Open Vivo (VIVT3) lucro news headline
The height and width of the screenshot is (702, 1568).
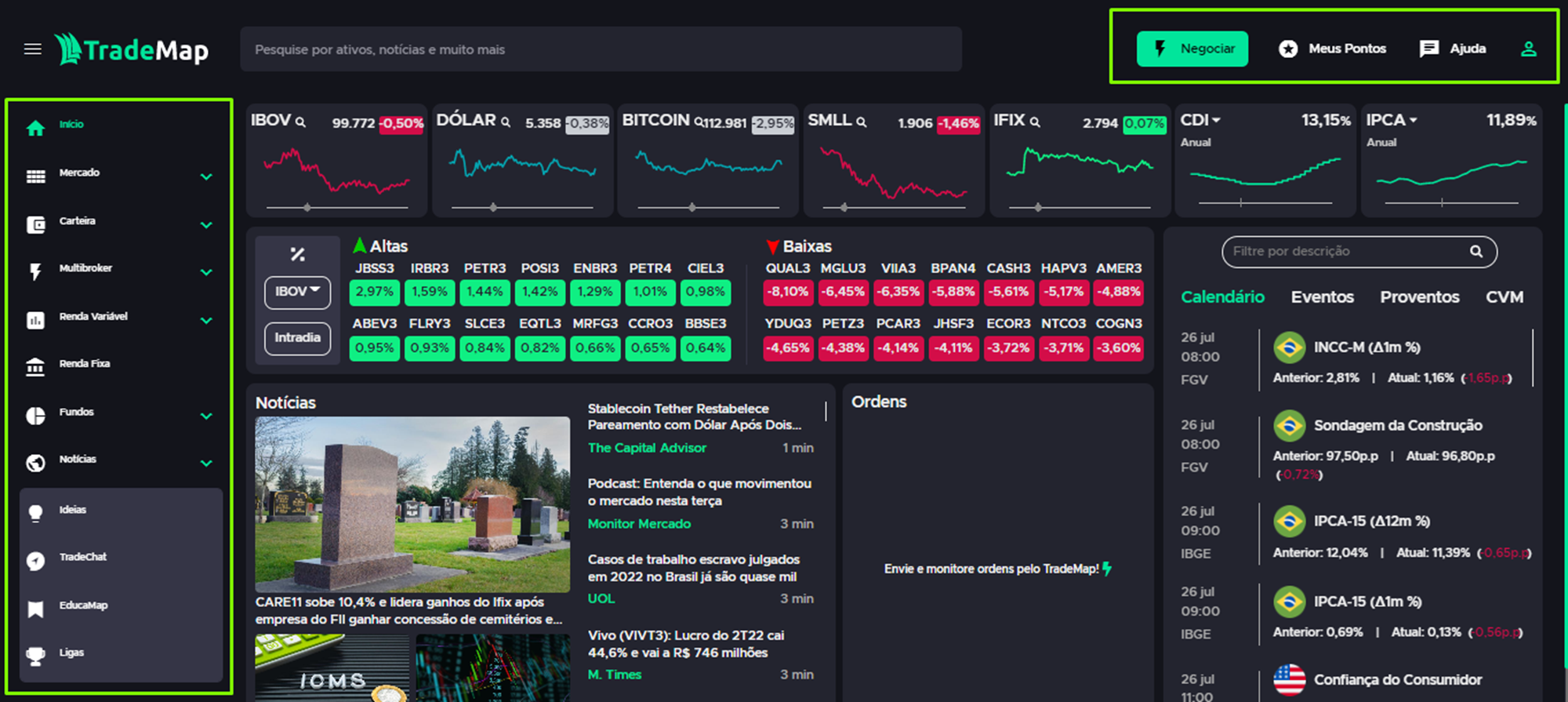point(686,644)
